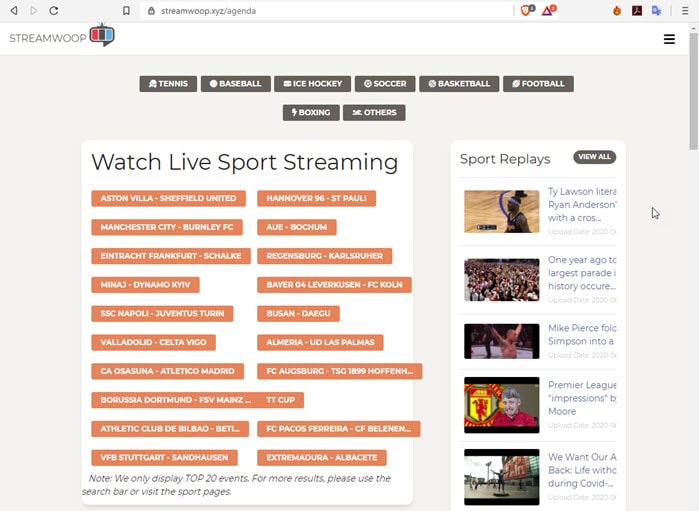Image resolution: width=699 pixels, height=511 pixels.
Task: Open CA Osasuna - Atletico Madrid stream
Action: pyautogui.click(x=168, y=371)
